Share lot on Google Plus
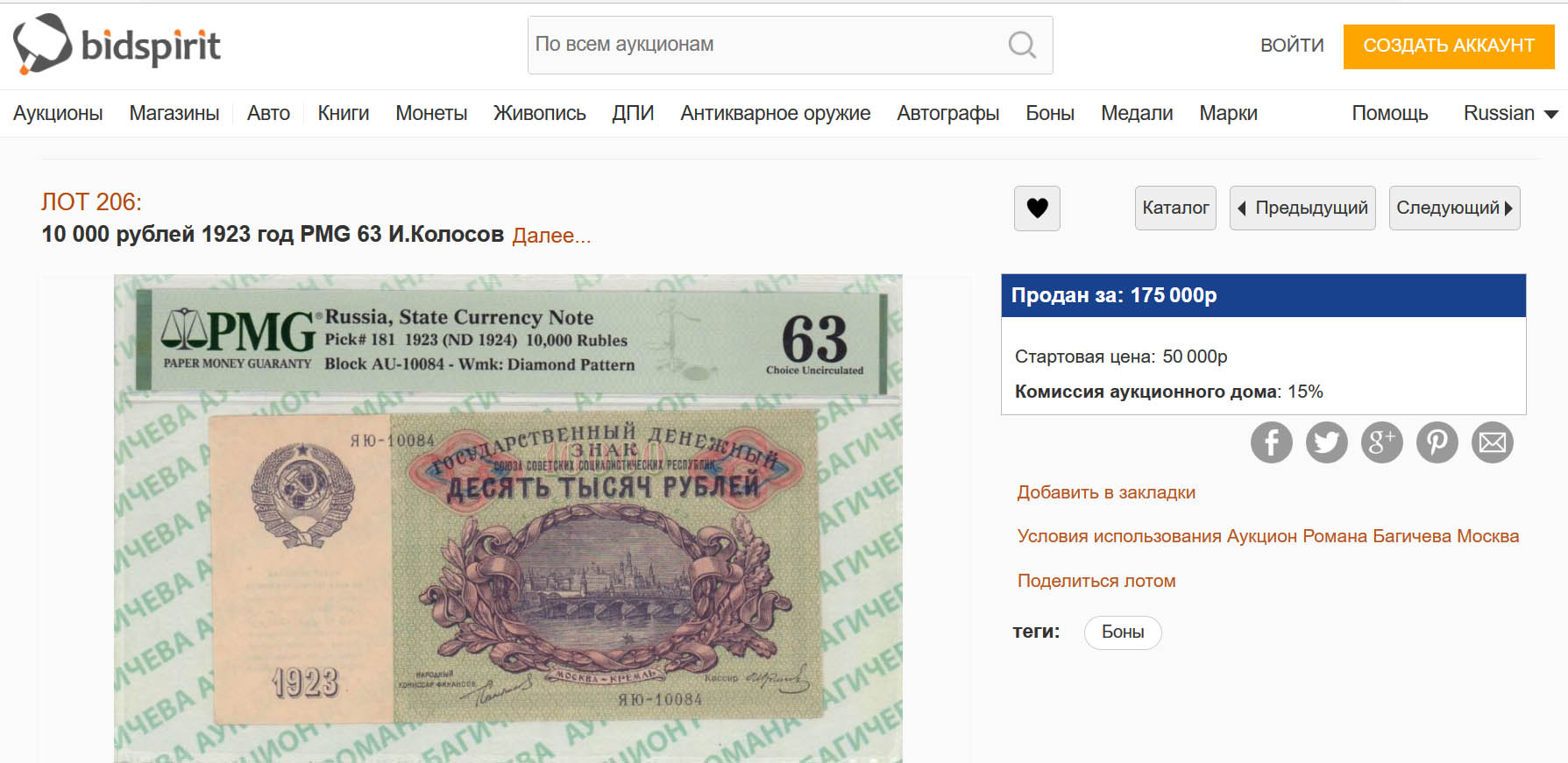Image resolution: width=1568 pixels, height=763 pixels. (x=1382, y=442)
